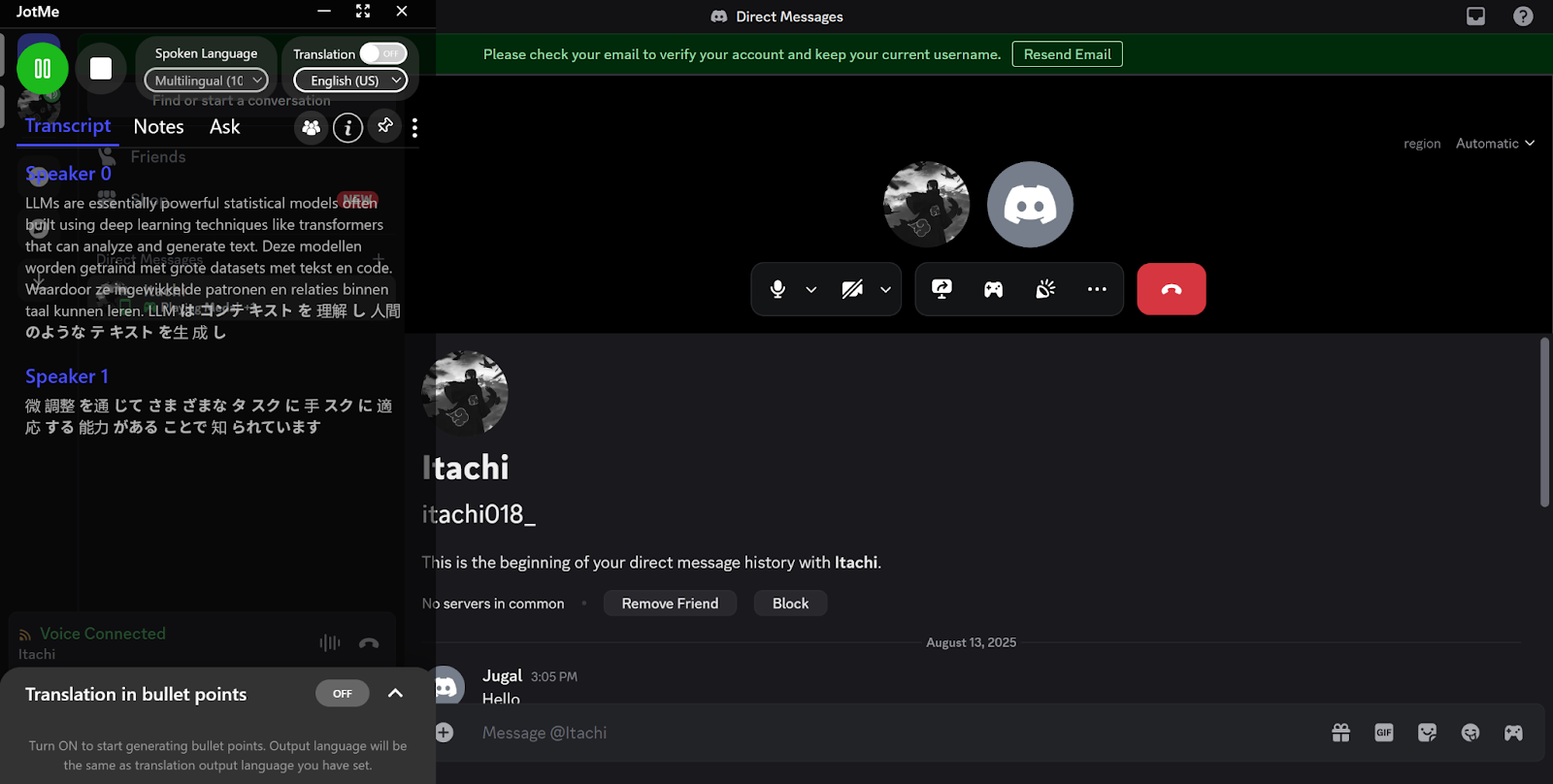Open the English (US) translation language dropdown
The width and height of the screenshot is (1553, 784).
click(350, 81)
